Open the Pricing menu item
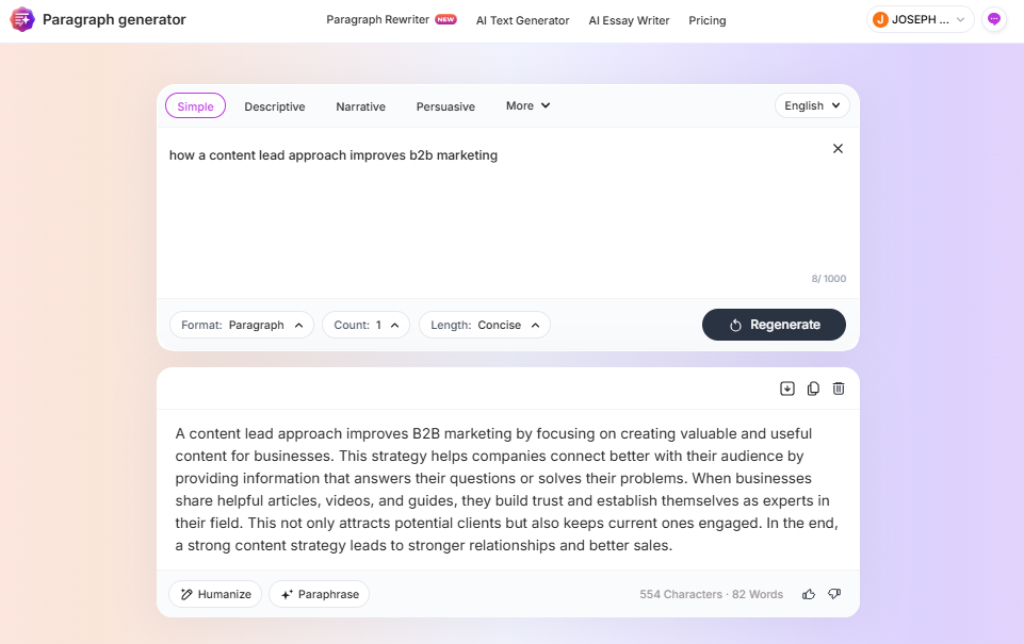The width and height of the screenshot is (1024, 644). 707,20
